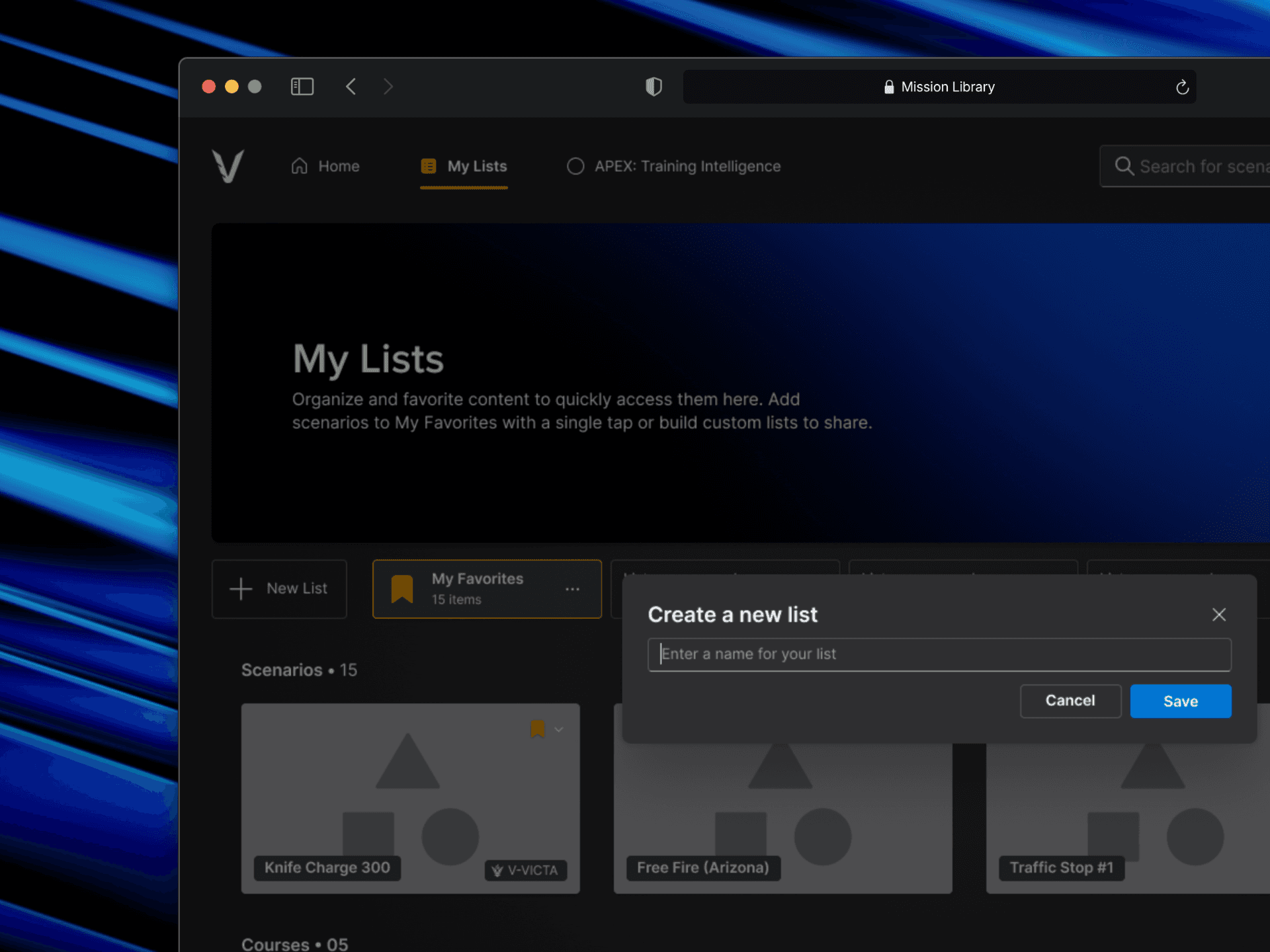
Task: Go back with the left arrow
Action: (351, 87)
